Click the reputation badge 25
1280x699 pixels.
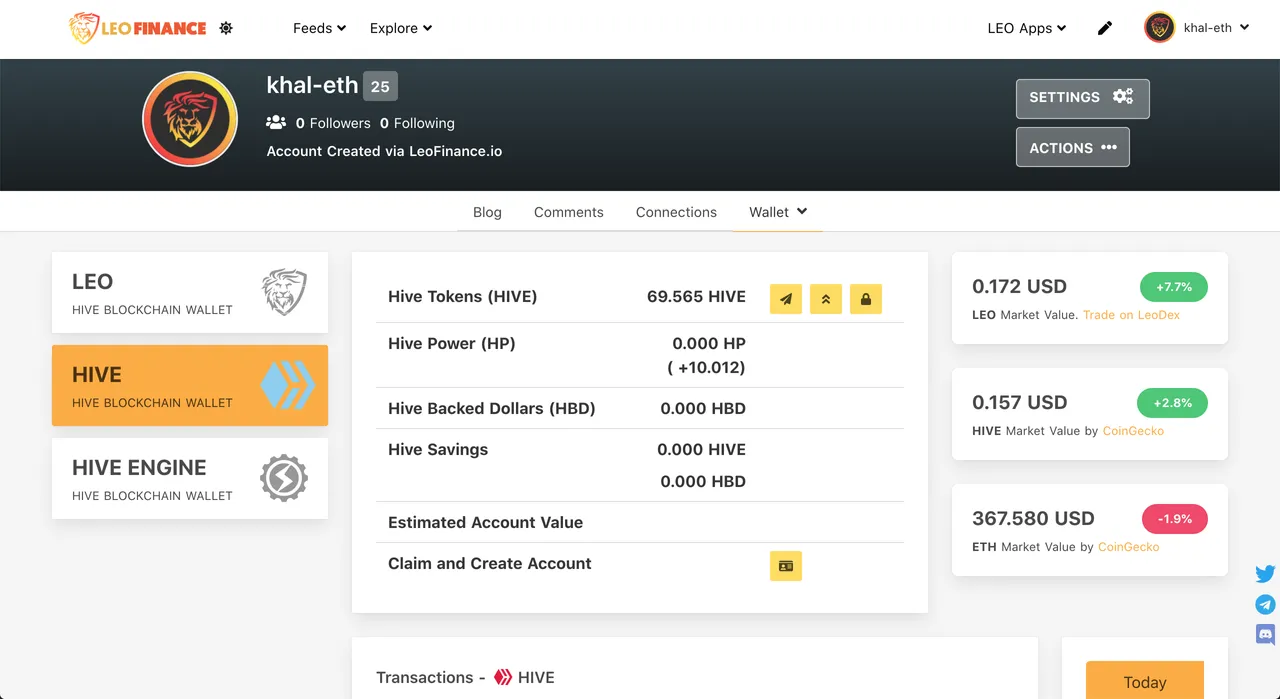pyautogui.click(x=380, y=86)
